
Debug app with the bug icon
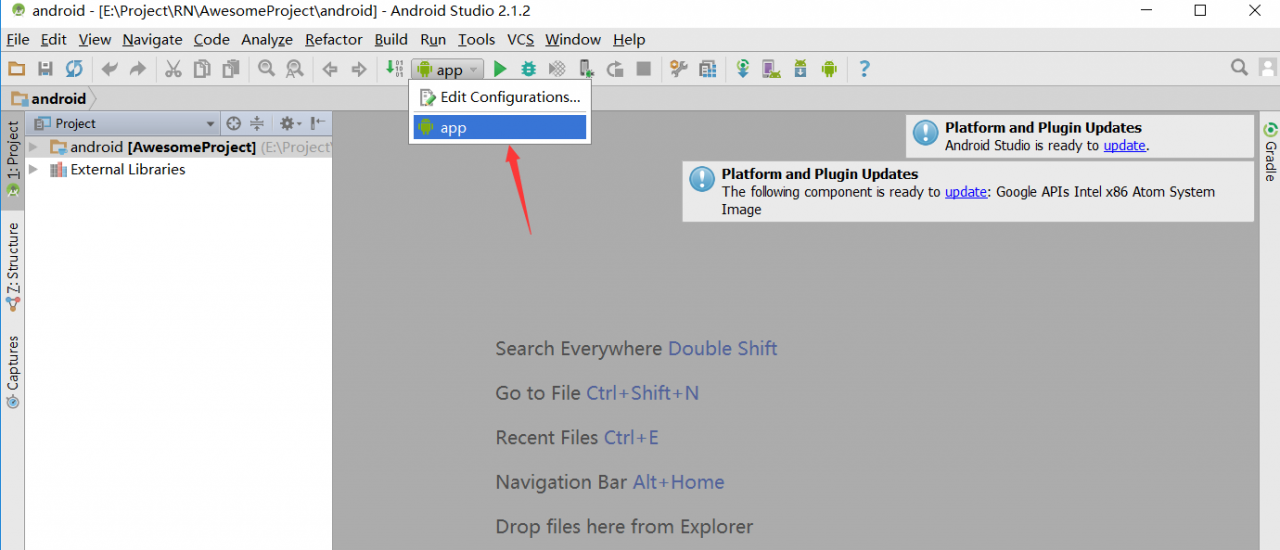(x=529, y=69)
